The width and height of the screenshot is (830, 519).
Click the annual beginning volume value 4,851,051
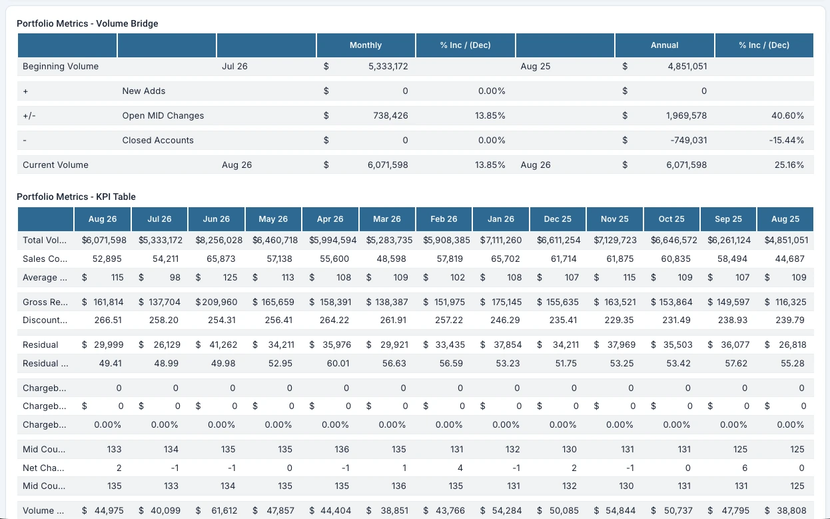687,66
